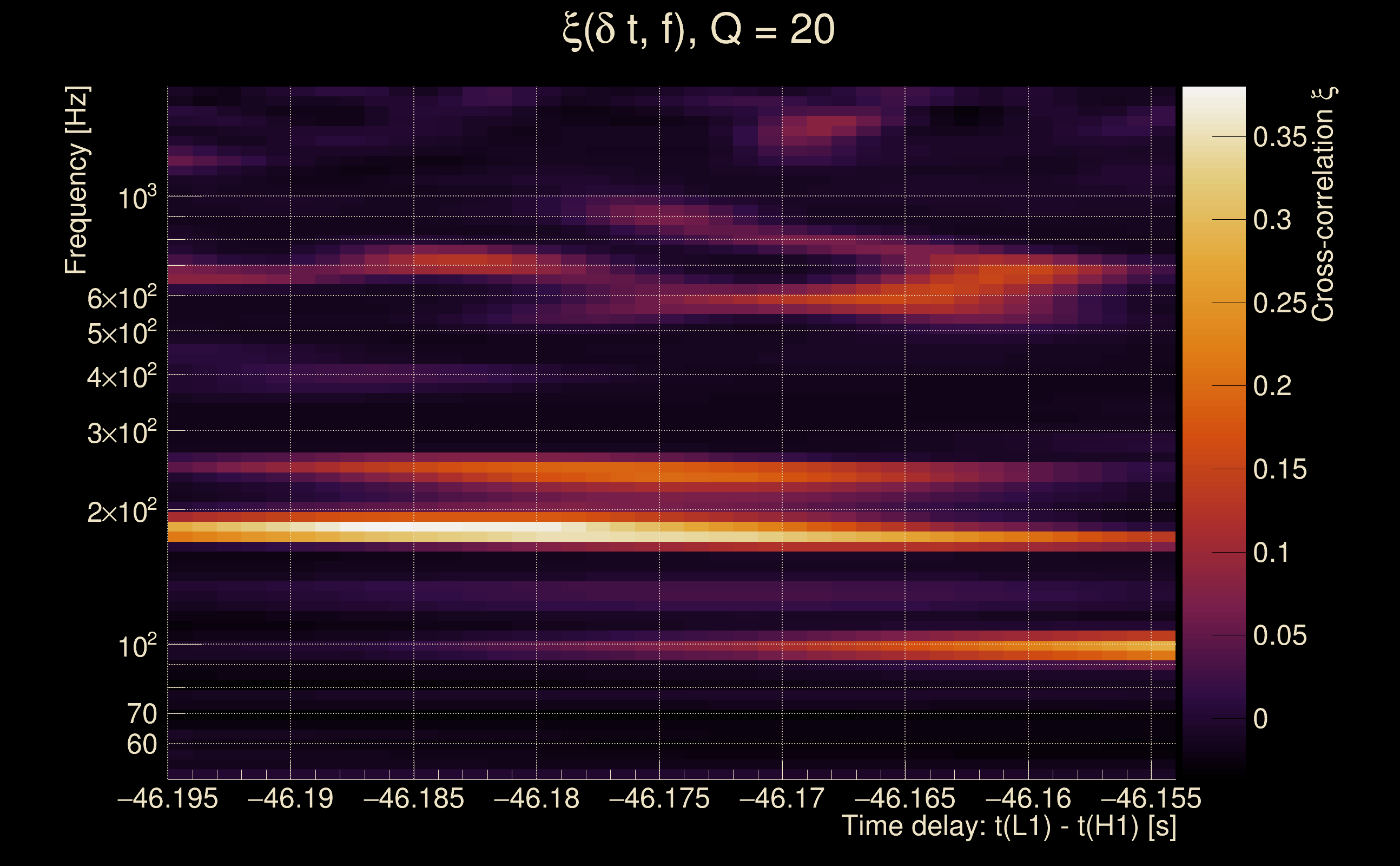1400x866 pixels.
Task: Click the white top end of colorbar
Action: click(x=1213, y=97)
